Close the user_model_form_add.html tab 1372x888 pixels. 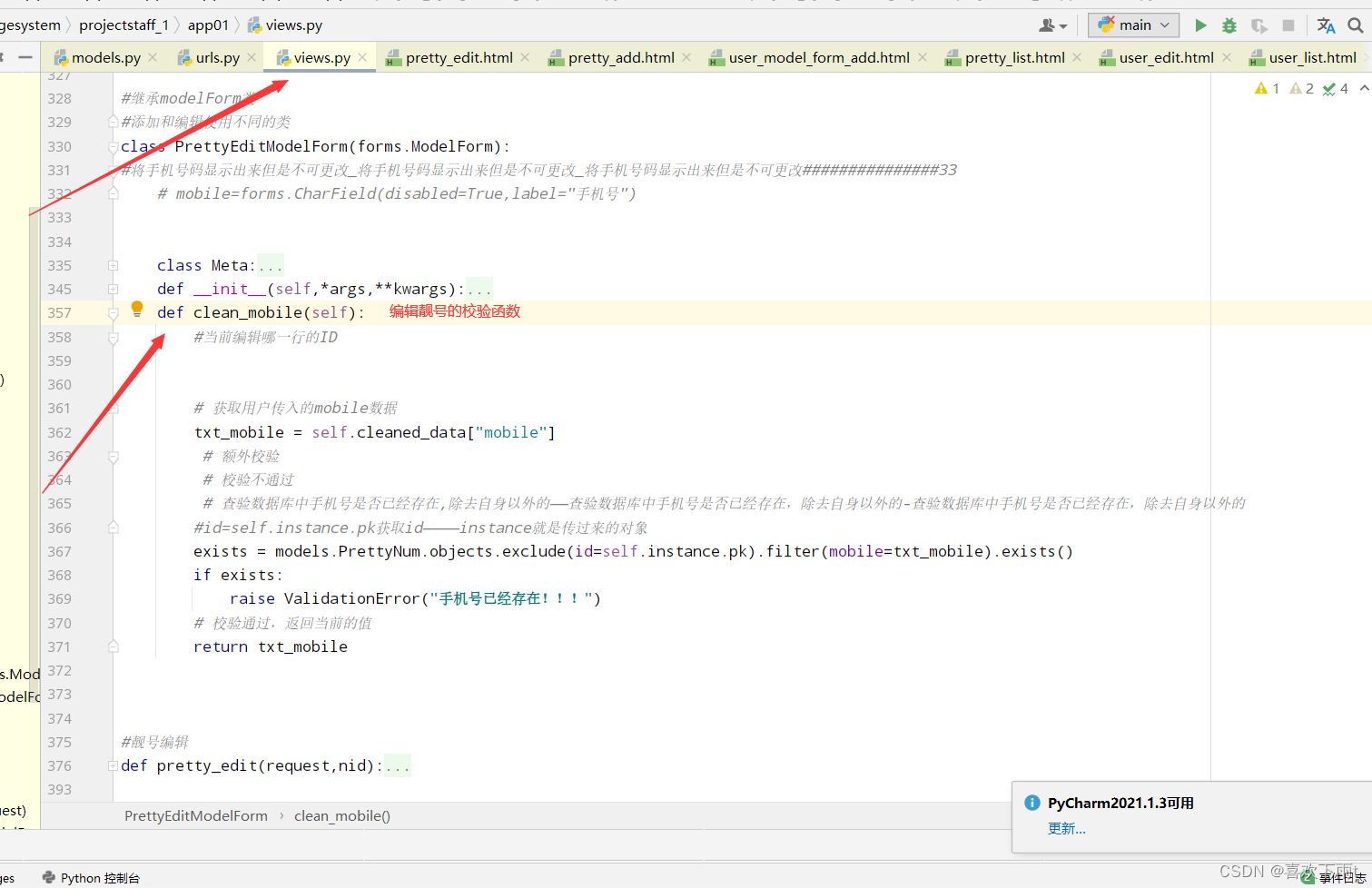[x=923, y=57]
